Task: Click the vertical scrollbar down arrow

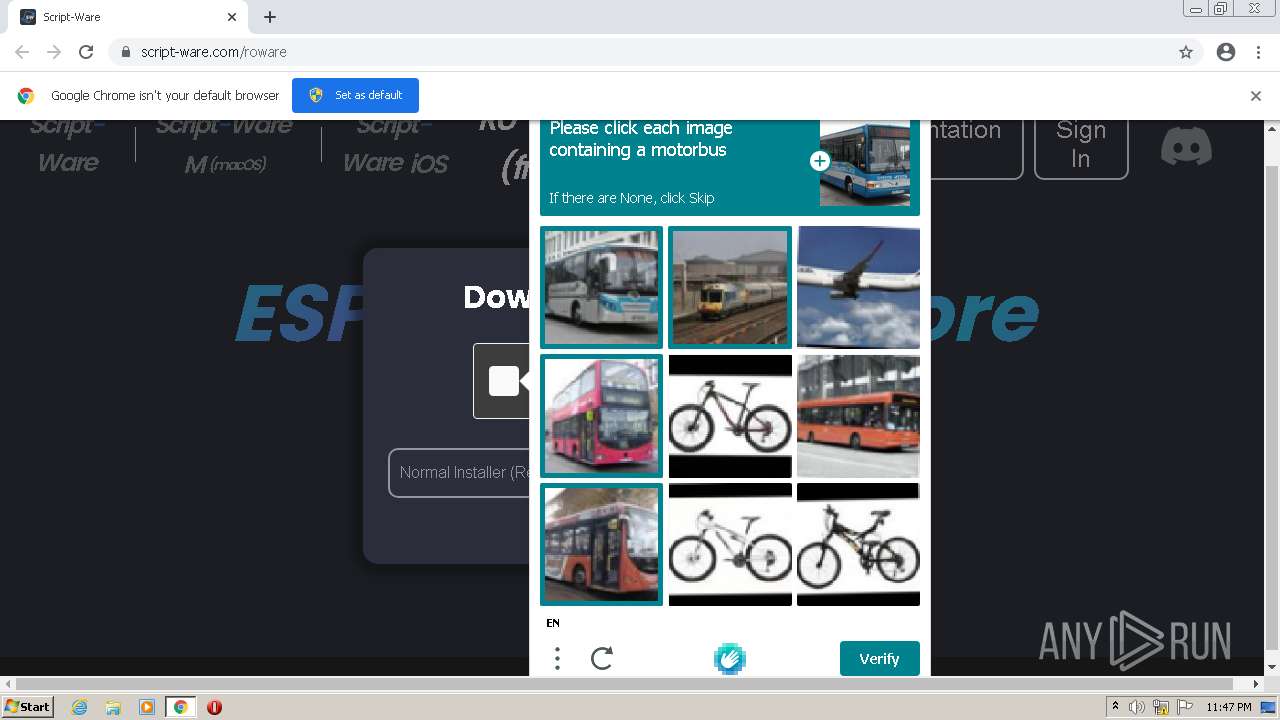Action: click(x=1272, y=667)
